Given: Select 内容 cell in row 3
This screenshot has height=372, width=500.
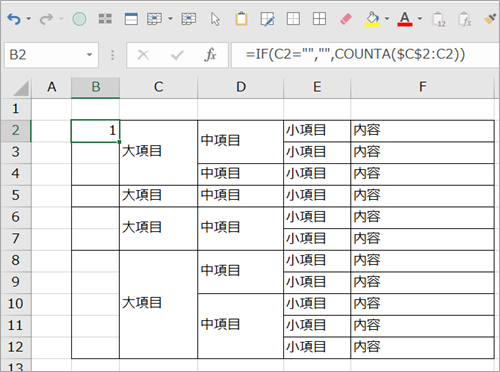Looking at the screenshot, I should pyautogui.click(x=422, y=153).
